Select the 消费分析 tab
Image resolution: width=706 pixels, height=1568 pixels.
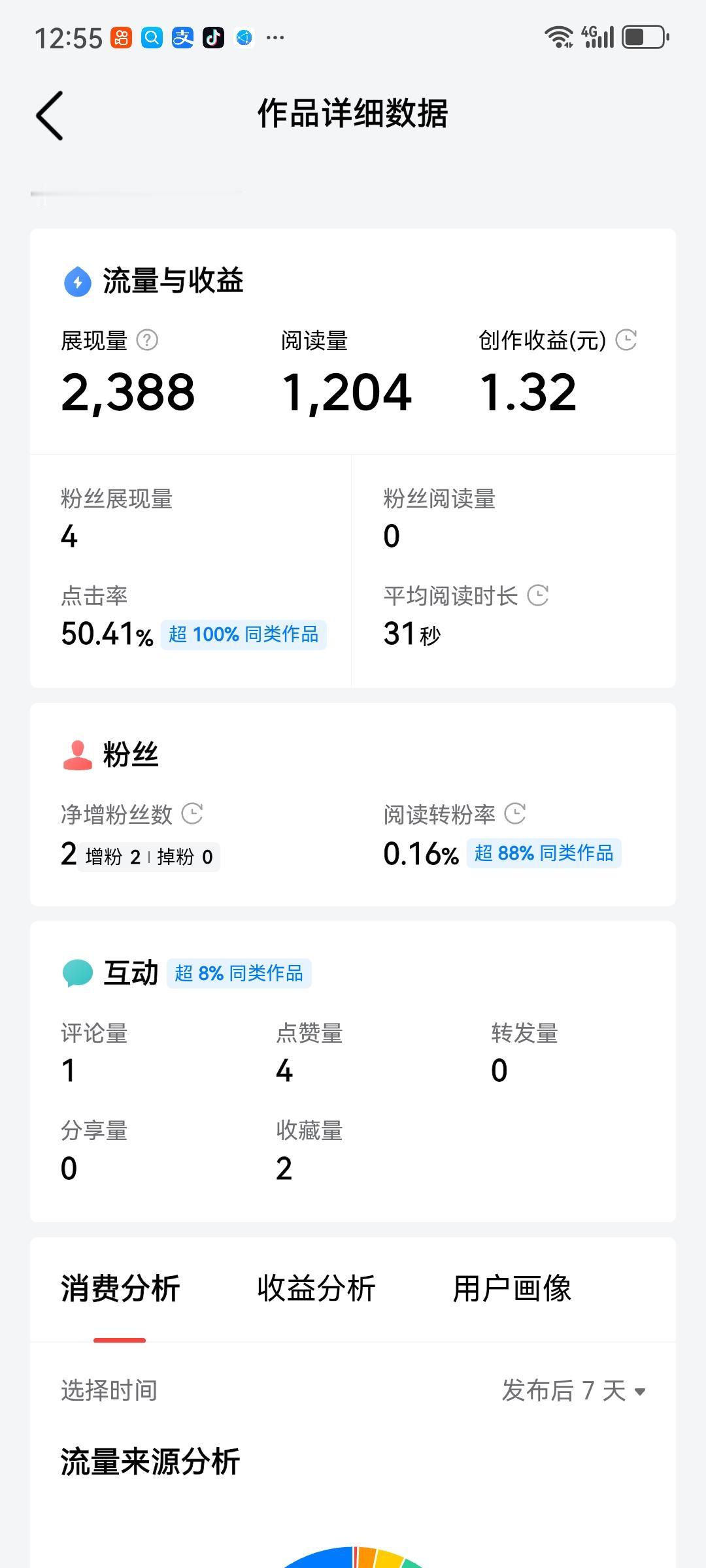coord(120,1288)
